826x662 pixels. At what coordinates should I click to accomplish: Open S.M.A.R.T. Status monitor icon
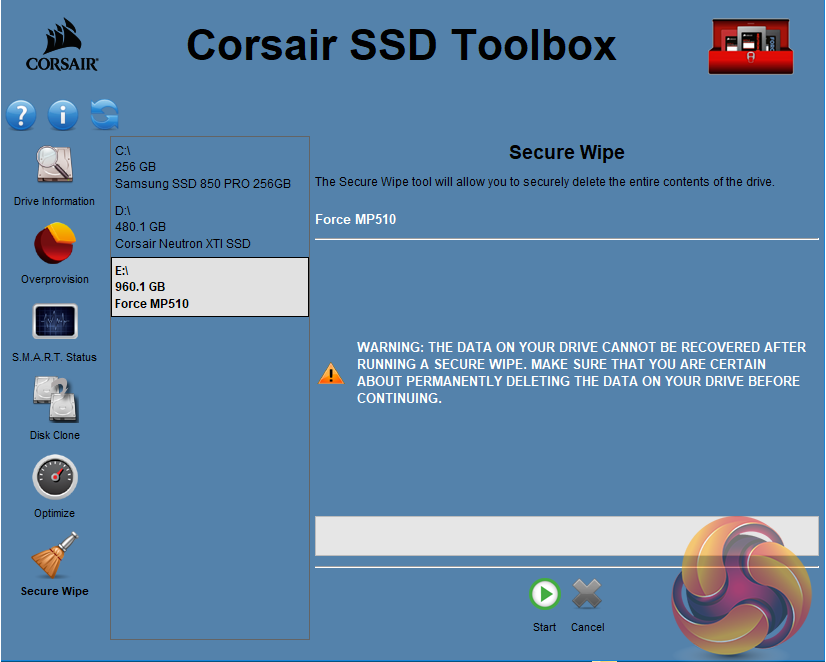[55, 321]
